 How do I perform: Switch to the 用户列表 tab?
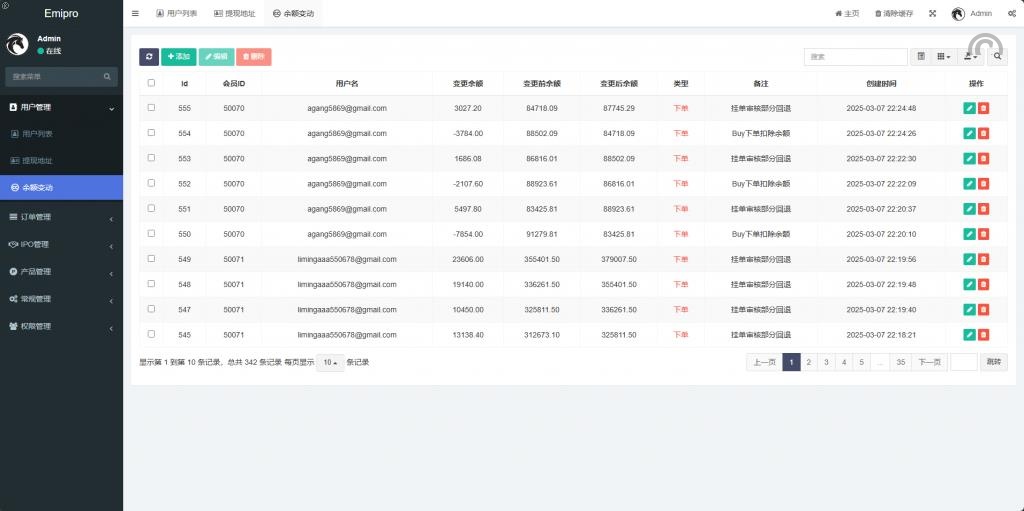point(176,14)
